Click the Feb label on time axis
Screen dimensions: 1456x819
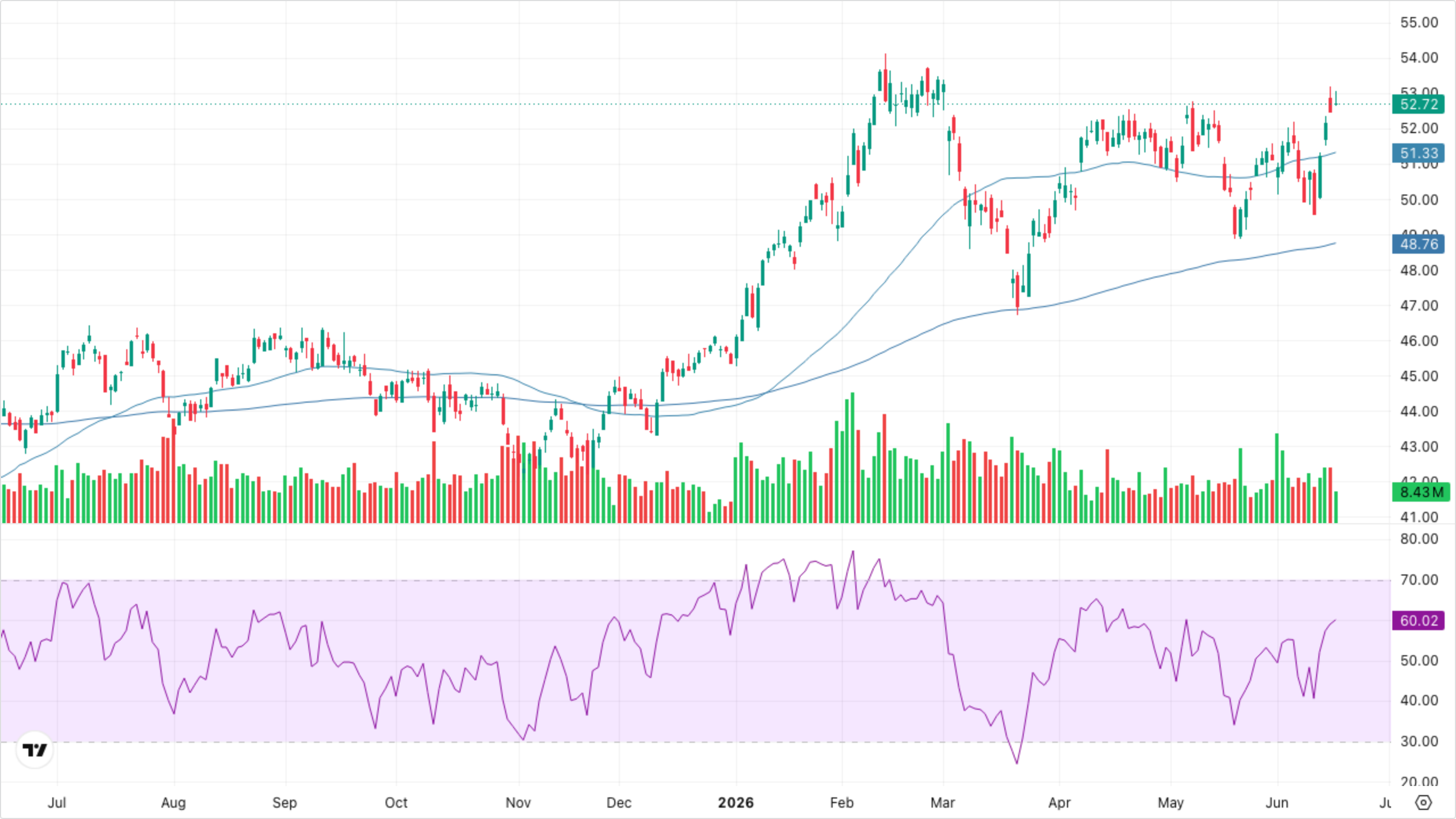pos(842,803)
